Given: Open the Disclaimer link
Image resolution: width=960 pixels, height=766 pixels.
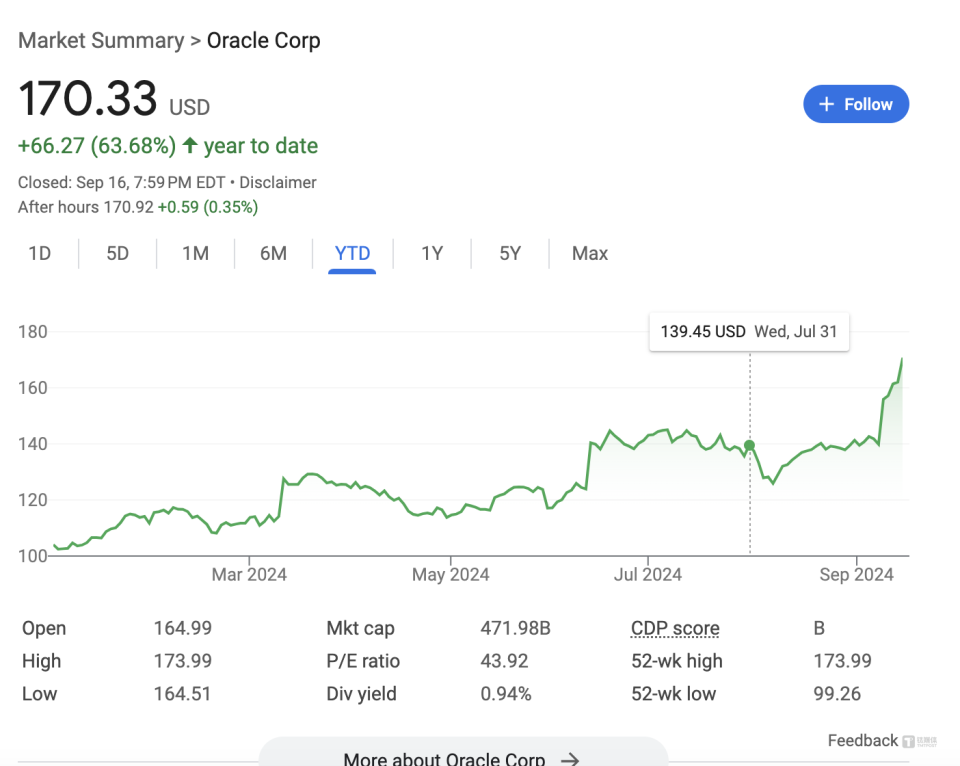Looking at the screenshot, I should 279,182.
